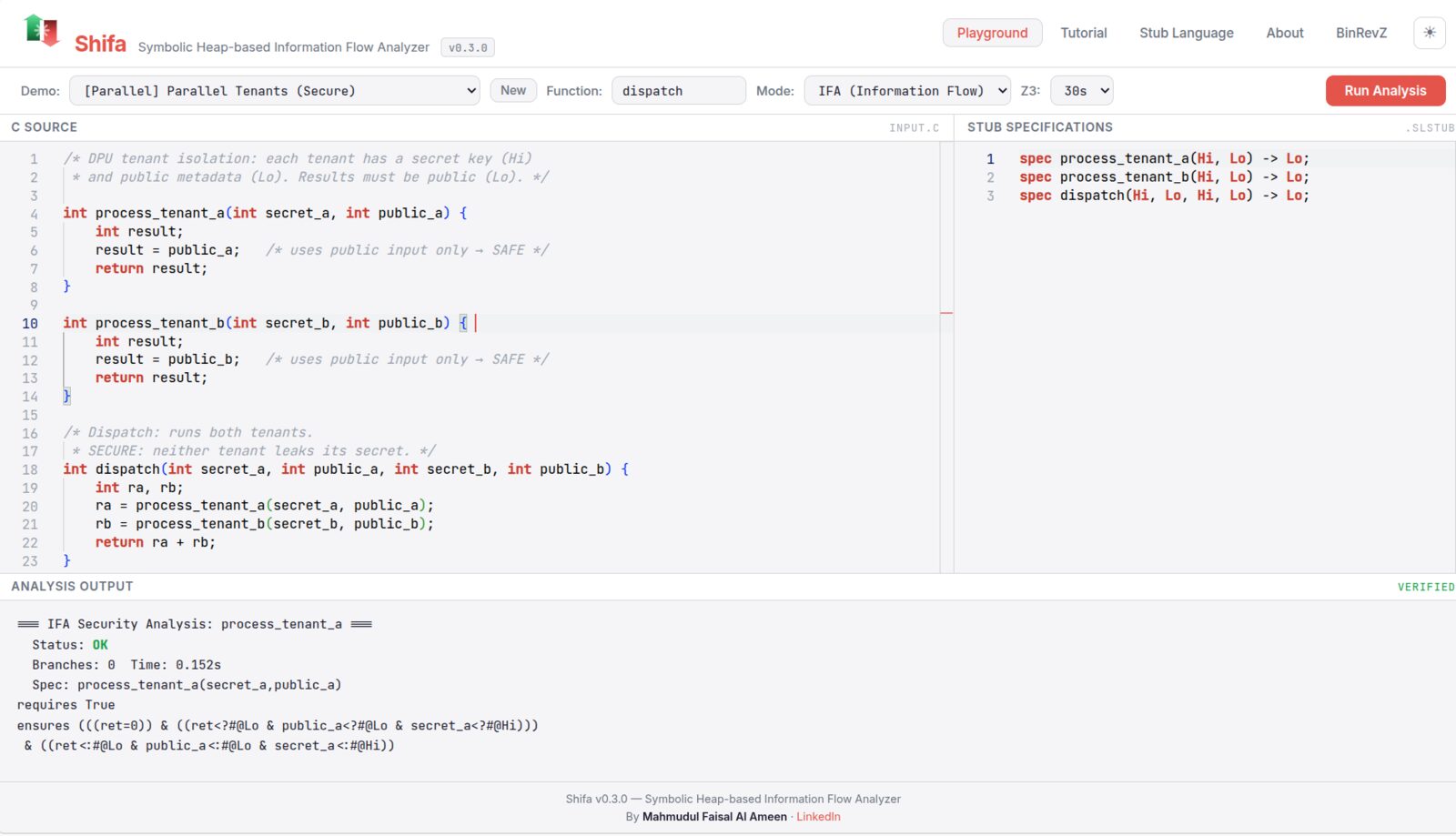Click 'rb = process_tenant_b' call line

(x=265, y=524)
